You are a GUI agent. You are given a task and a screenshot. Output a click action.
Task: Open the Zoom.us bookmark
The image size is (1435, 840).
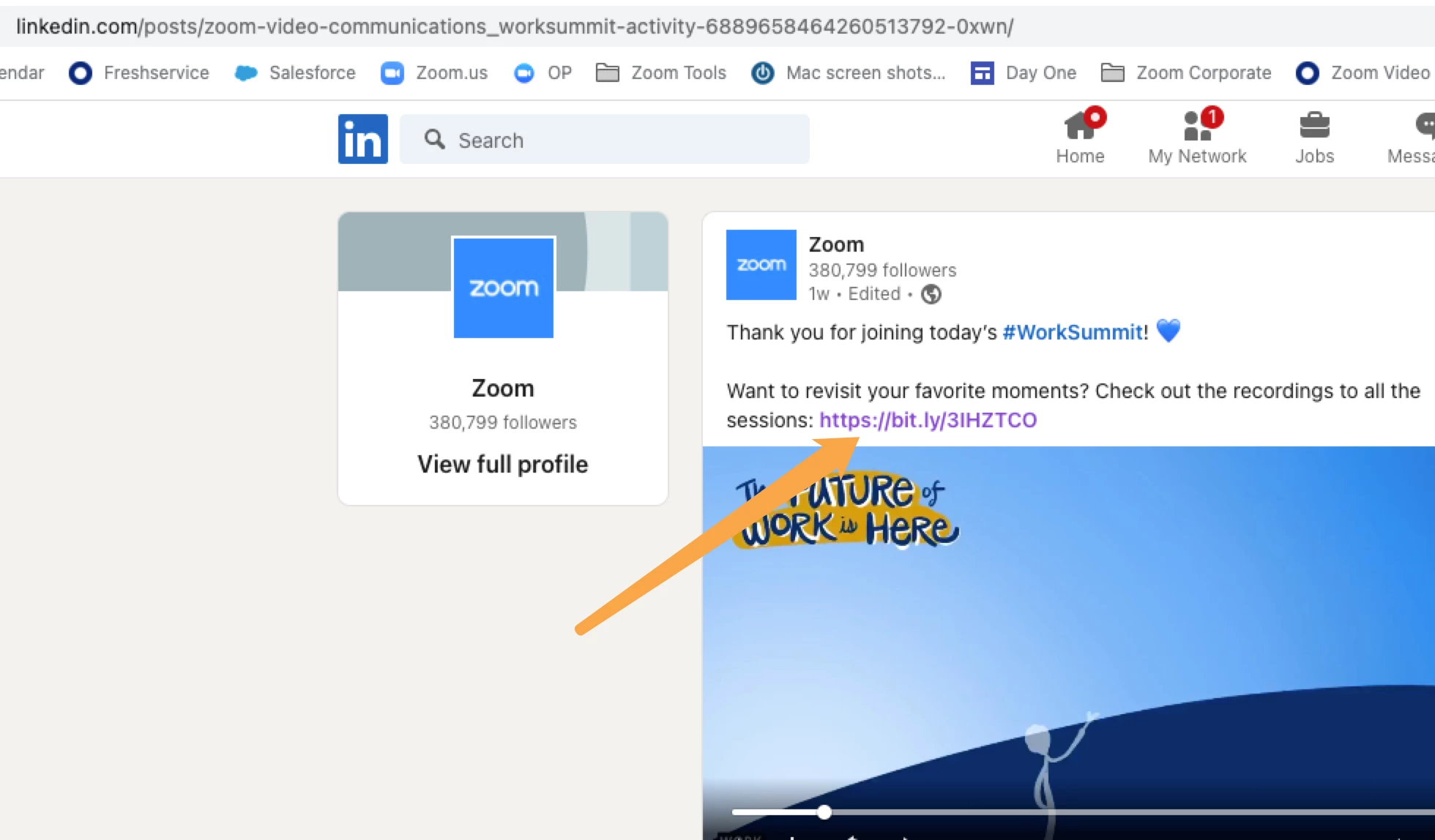[434, 73]
